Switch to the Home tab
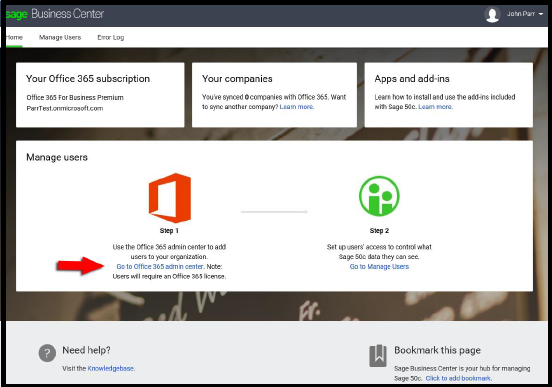 click(14, 37)
